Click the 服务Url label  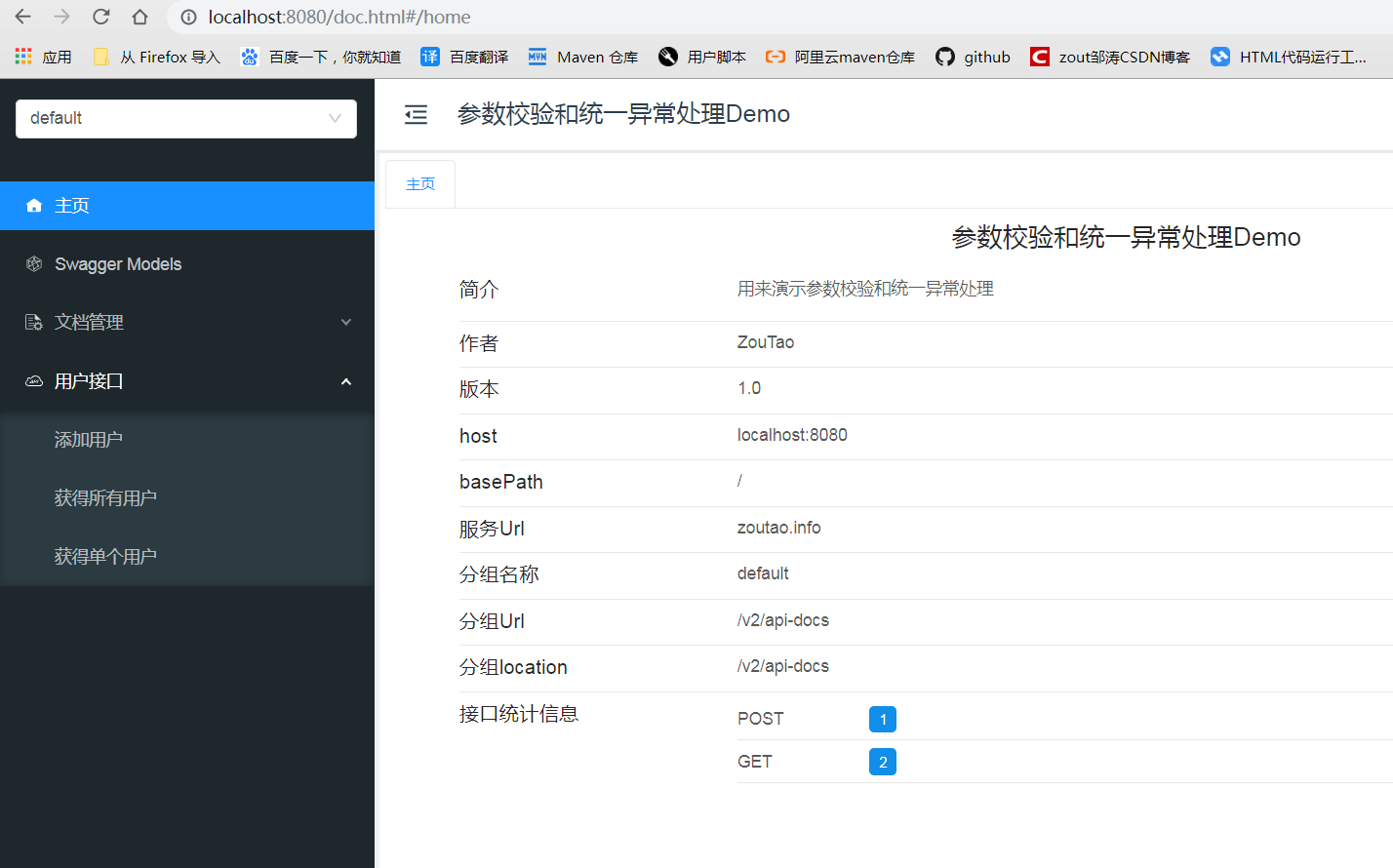point(492,529)
